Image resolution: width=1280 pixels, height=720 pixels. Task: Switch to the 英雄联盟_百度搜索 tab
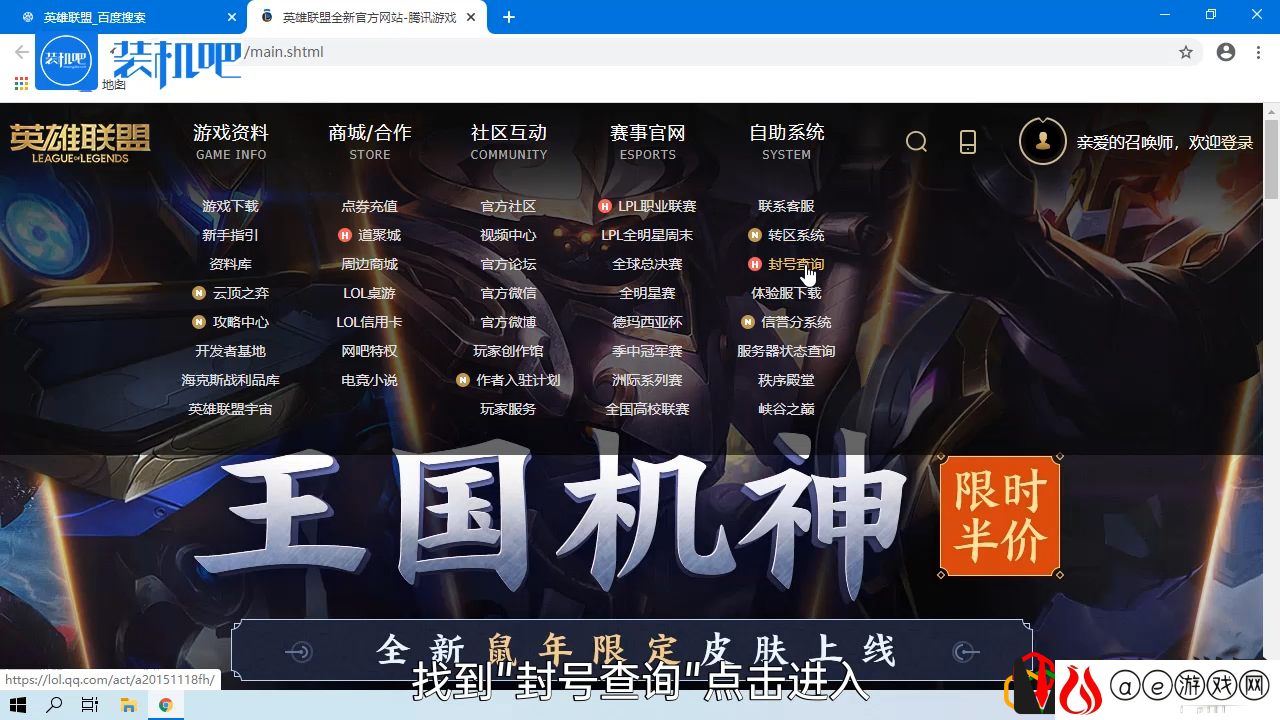pyautogui.click(x=124, y=17)
